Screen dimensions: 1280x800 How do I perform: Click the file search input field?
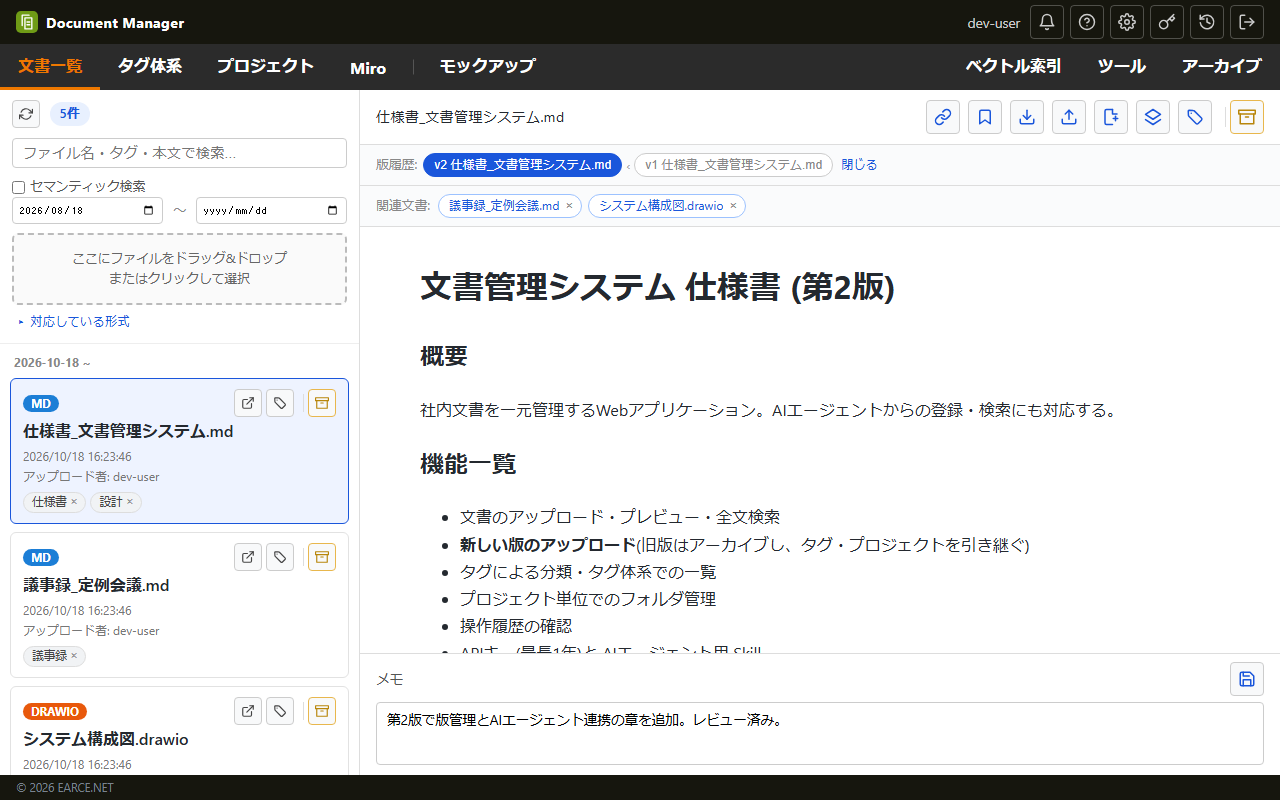click(x=179, y=153)
